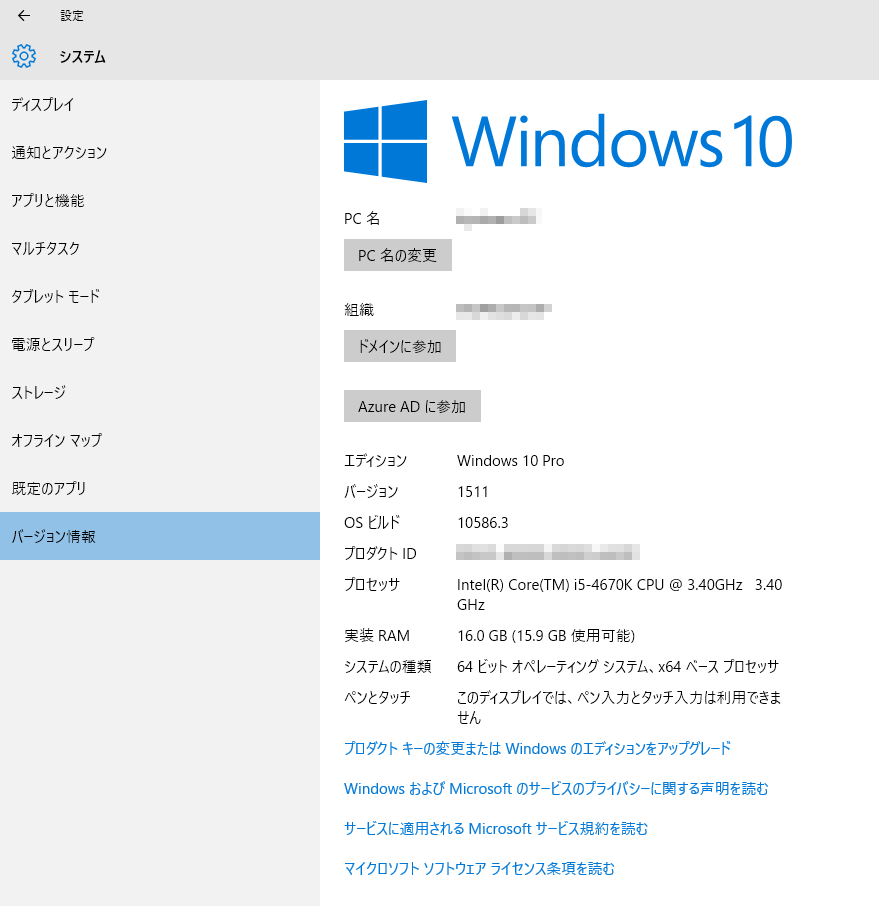Click the OS build value 10586.3
Screen dimensions: 879x906
483,523
